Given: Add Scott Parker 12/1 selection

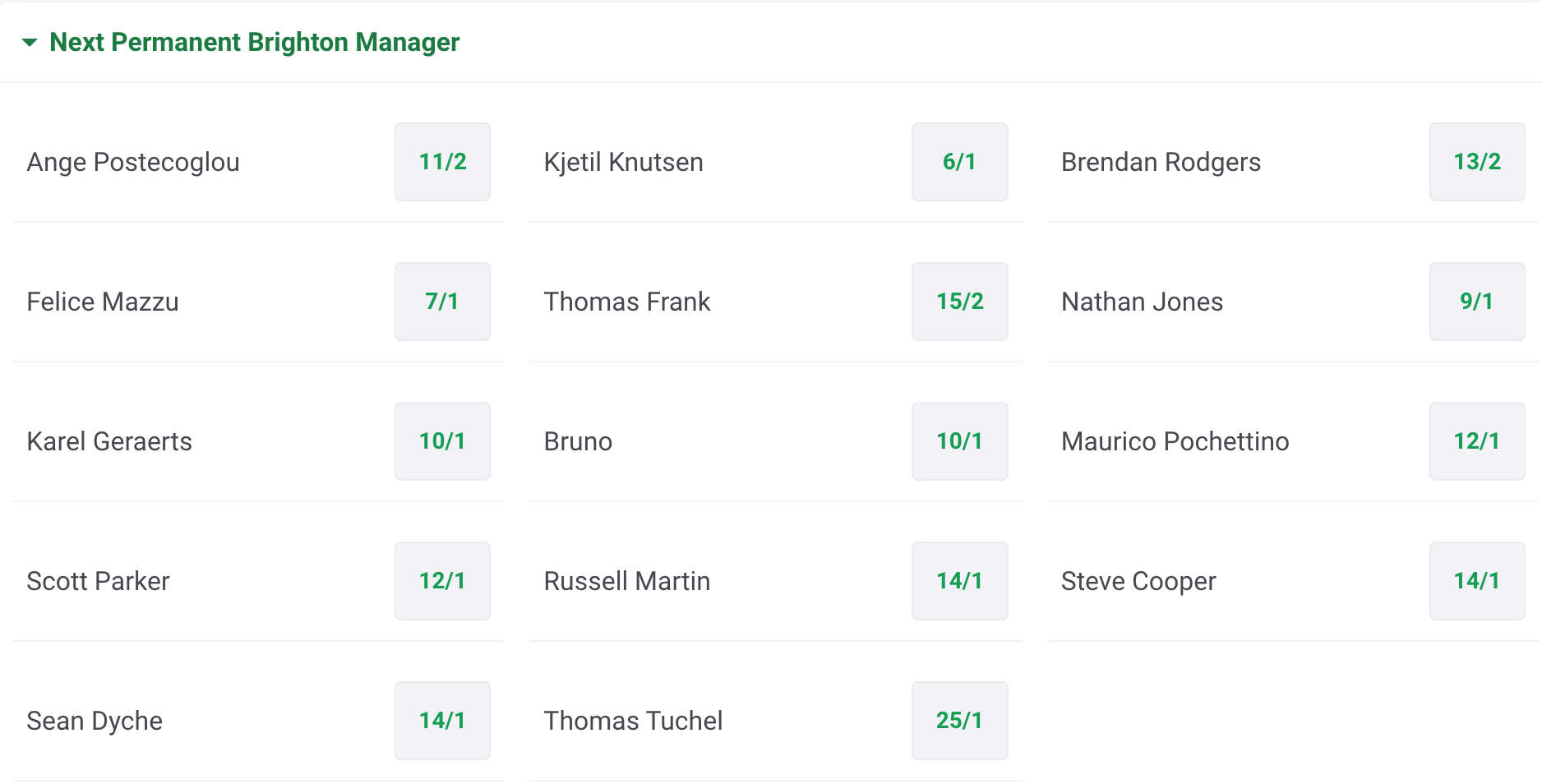Looking at the screenshot, I should [x=442, y=581].
